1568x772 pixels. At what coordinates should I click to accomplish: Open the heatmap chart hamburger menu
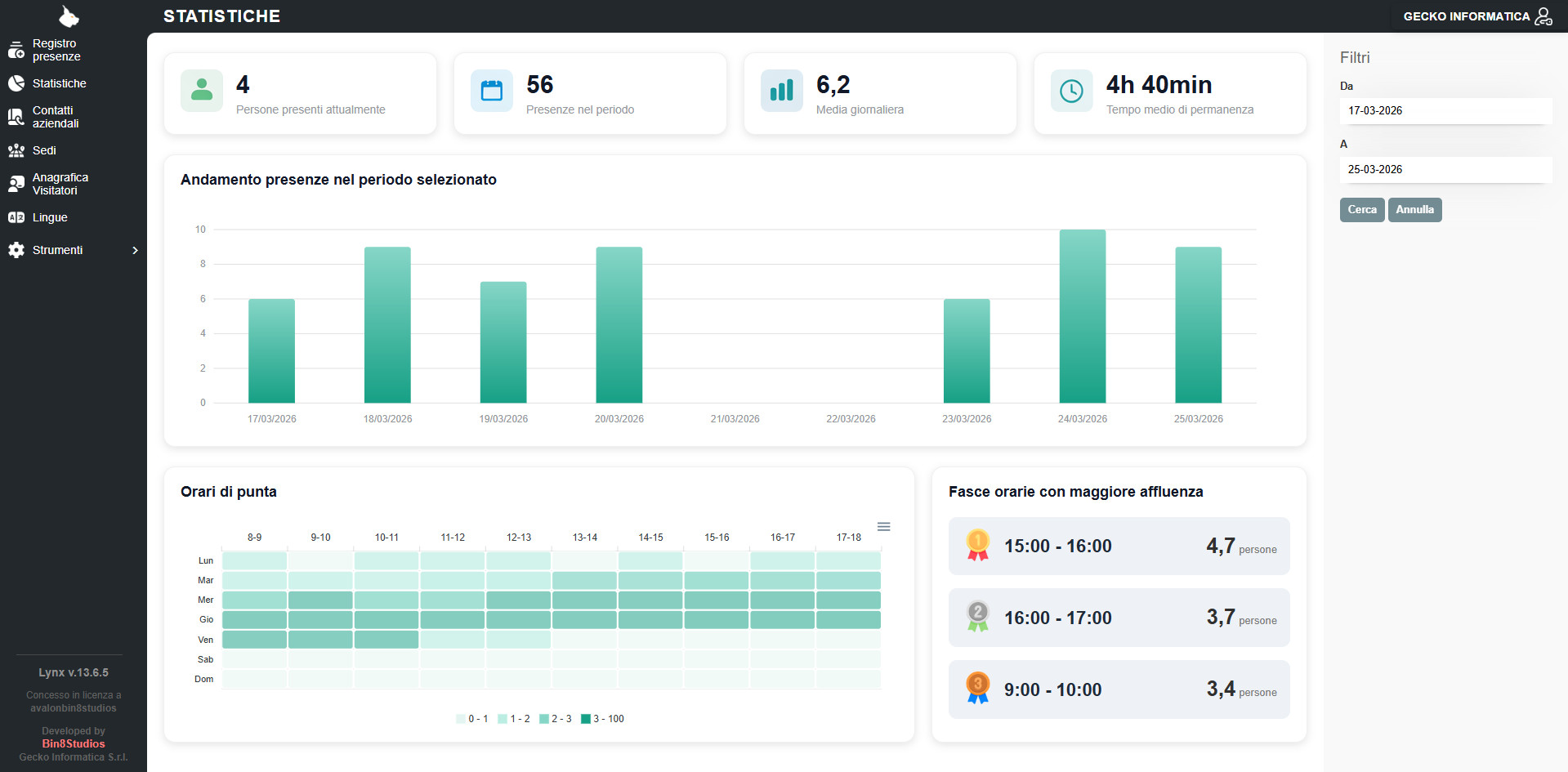pos(883,527)
